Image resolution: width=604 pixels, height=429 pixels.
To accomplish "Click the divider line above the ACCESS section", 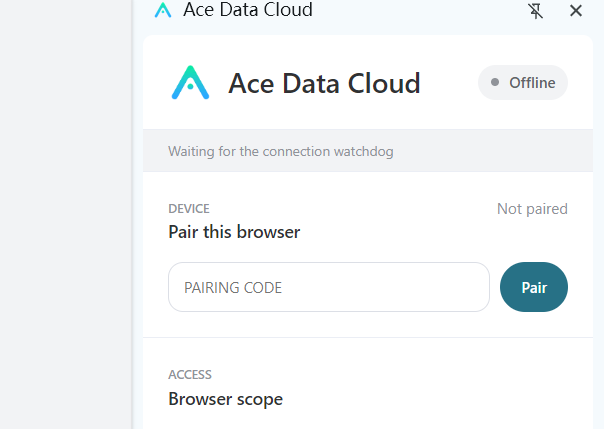I will [368, 337].
